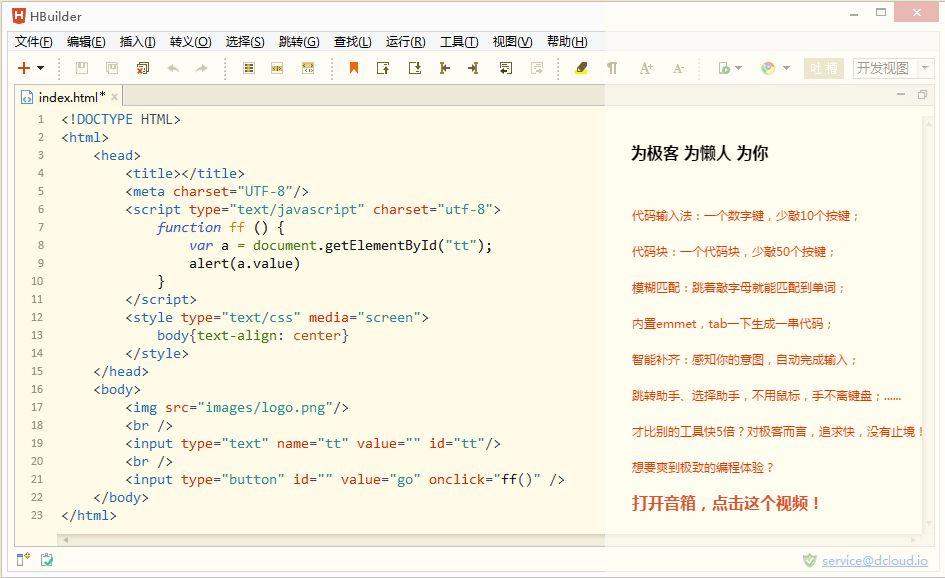This screenshot has width=945, height=578.
Task: Click the Close All files icon with red X
Action: 143,68
